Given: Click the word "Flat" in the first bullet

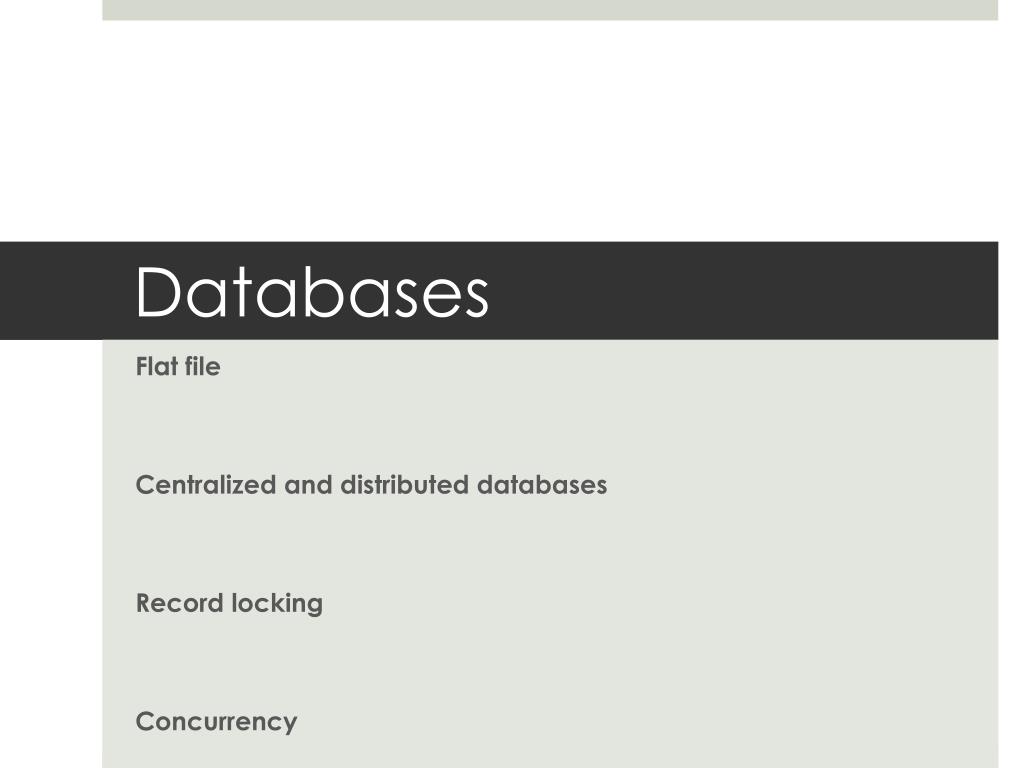Looking at the screenshot, I should point(156,366).
